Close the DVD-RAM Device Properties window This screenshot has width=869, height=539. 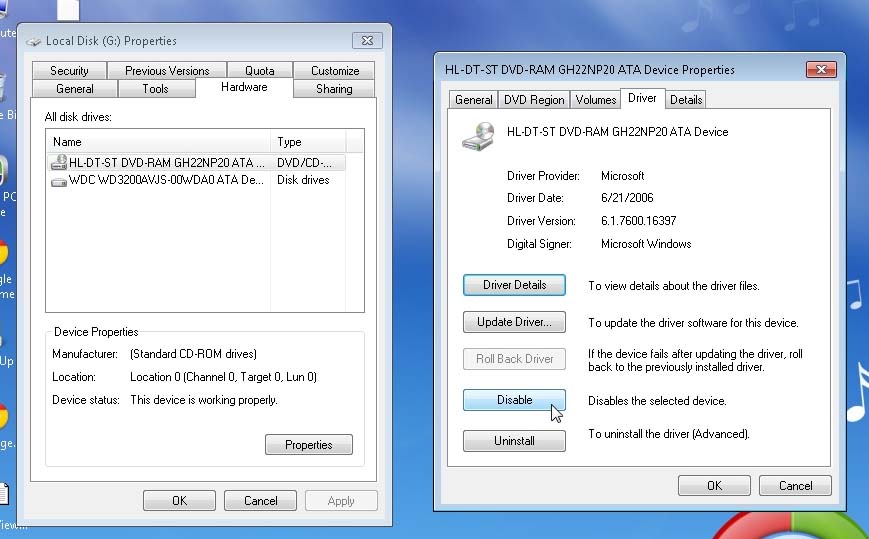pyautogui.click(x=821, y=69)
